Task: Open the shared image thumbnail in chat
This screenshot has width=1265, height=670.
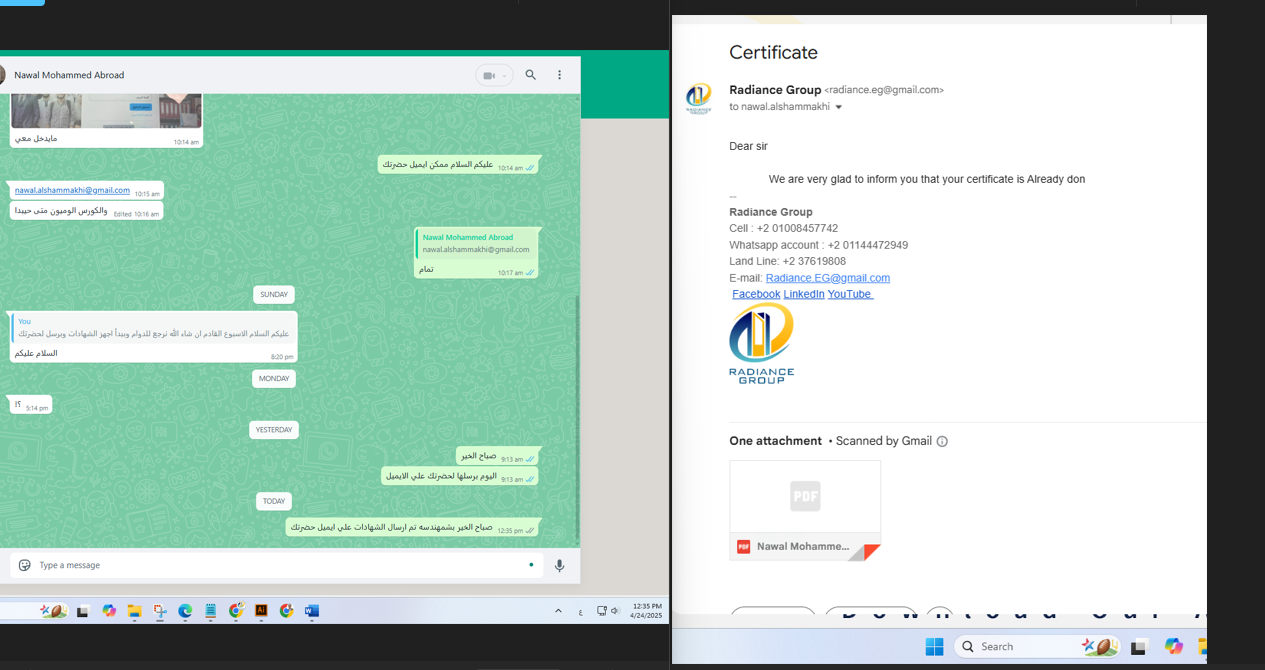Action: (x=106, y=111)
